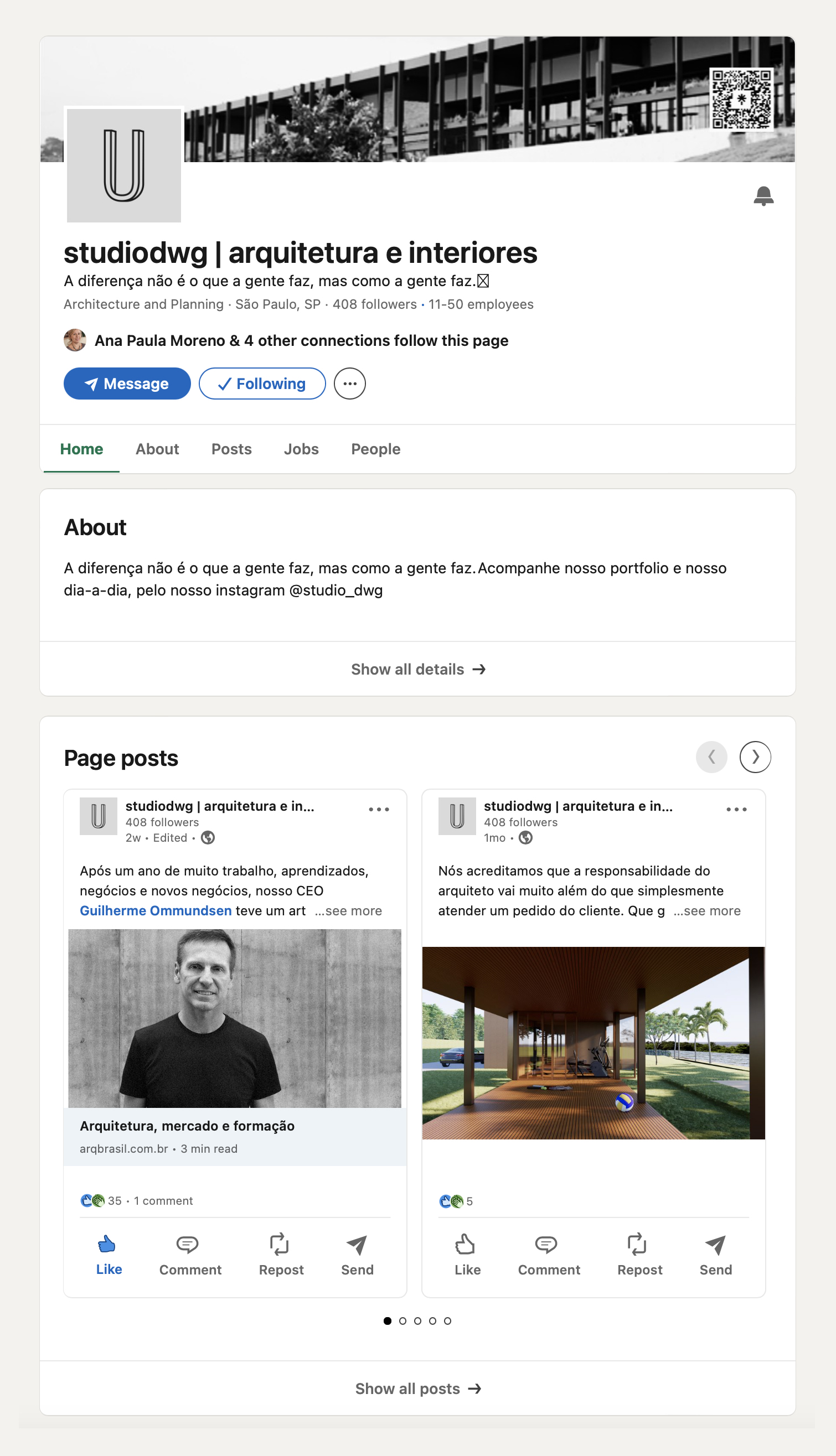Open options menu on the 1mo post
Viewport: 836px width, 1456px height.
point(736,809)
